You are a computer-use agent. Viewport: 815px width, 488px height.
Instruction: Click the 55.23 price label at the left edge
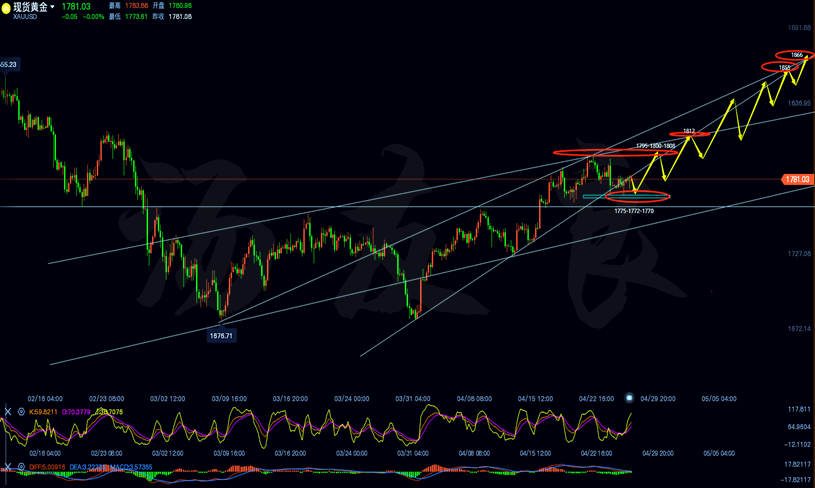(x=9, y=65)
